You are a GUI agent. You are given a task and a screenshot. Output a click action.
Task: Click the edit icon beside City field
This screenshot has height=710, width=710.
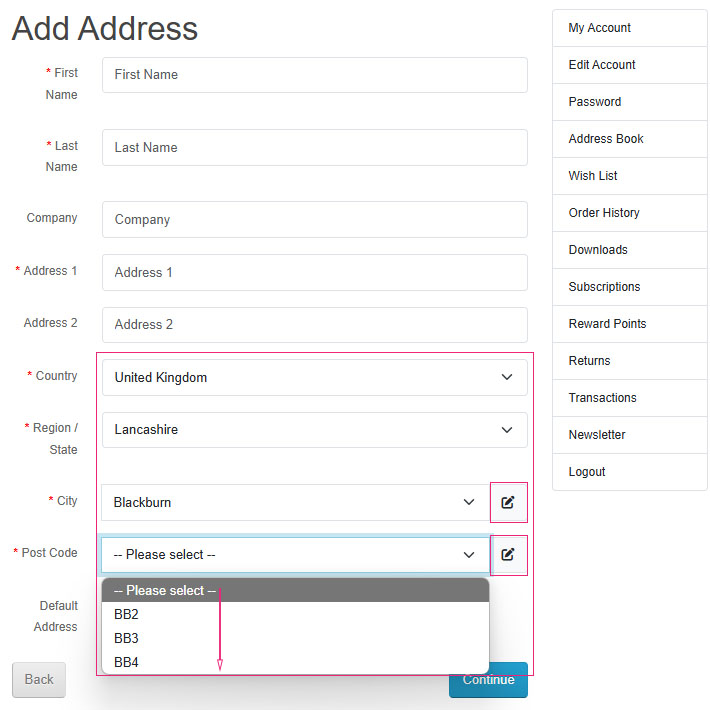(x=508, y=502)
